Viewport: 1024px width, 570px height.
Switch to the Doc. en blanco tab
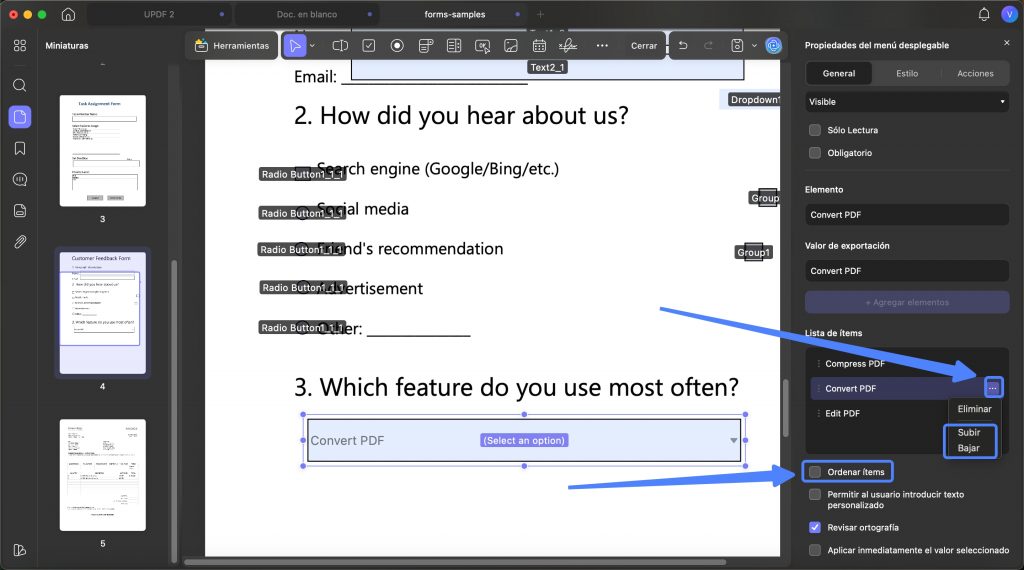pyautogui.click(x=306, y=14)
